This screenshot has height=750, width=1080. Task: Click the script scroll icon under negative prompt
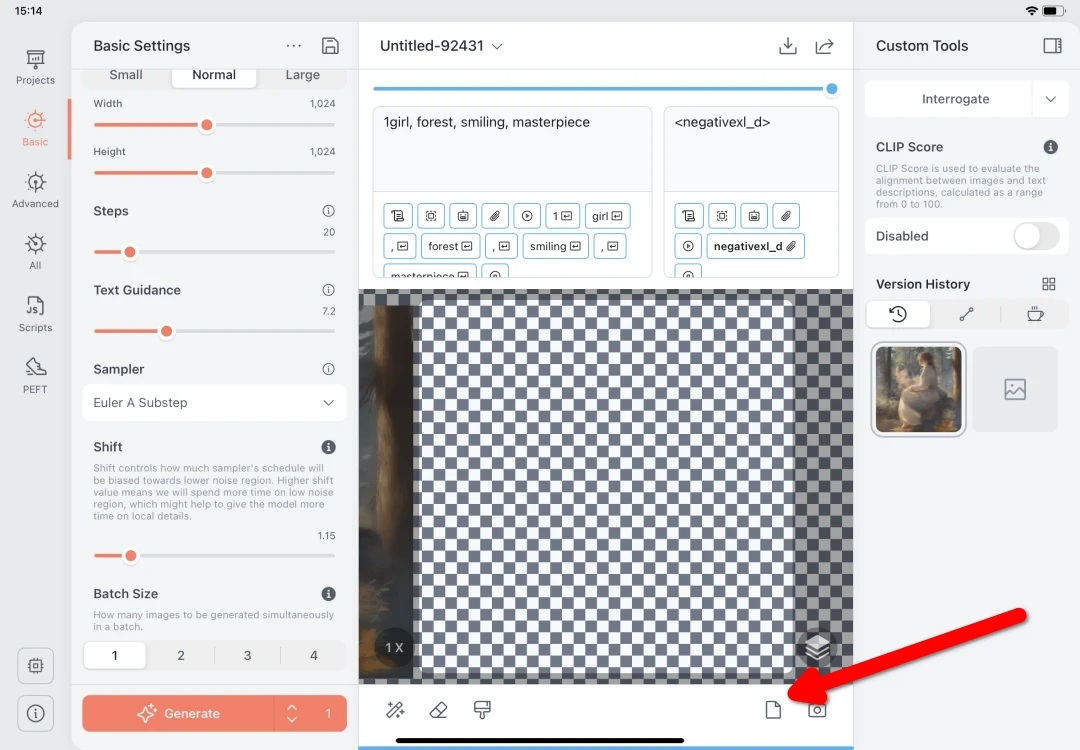point(689,216)
